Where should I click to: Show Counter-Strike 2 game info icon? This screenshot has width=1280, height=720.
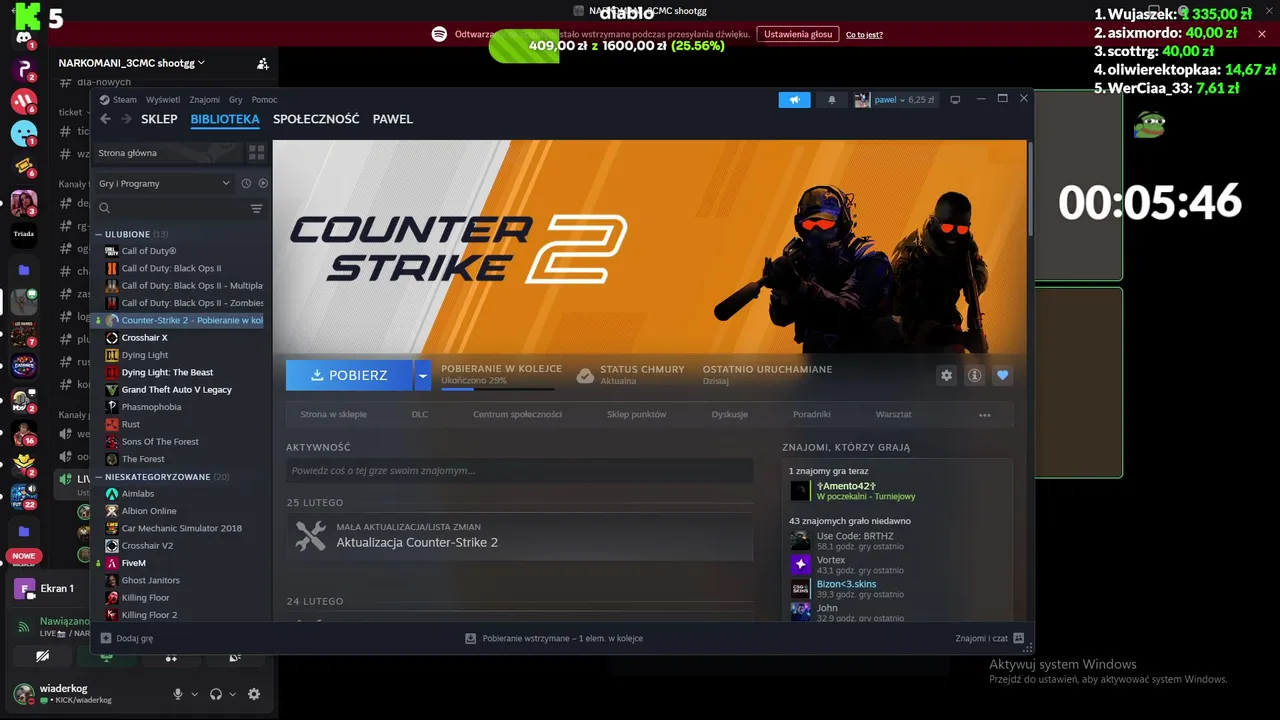pos(975,375)
